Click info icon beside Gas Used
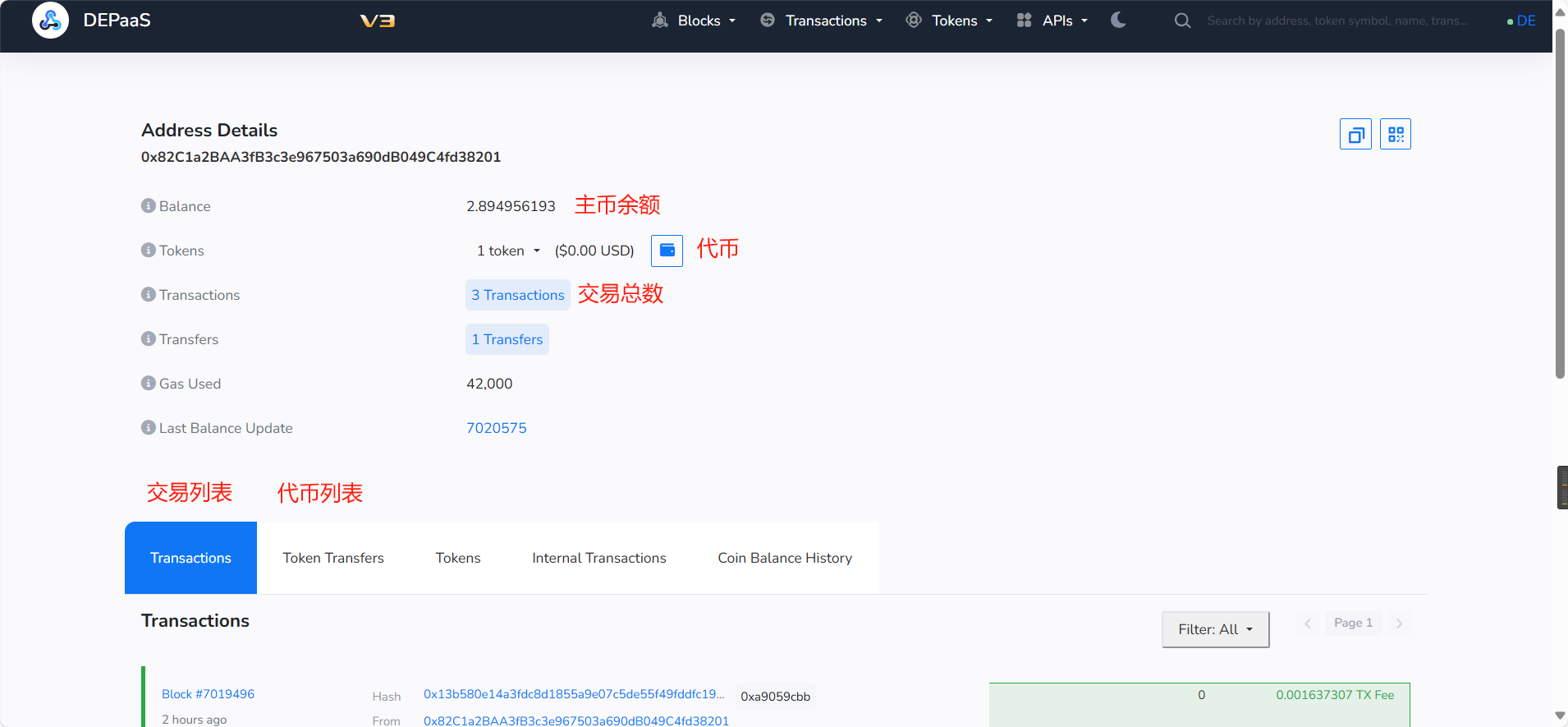The height and width of the screenshot is (727, 1568). (x=149, y=384)
